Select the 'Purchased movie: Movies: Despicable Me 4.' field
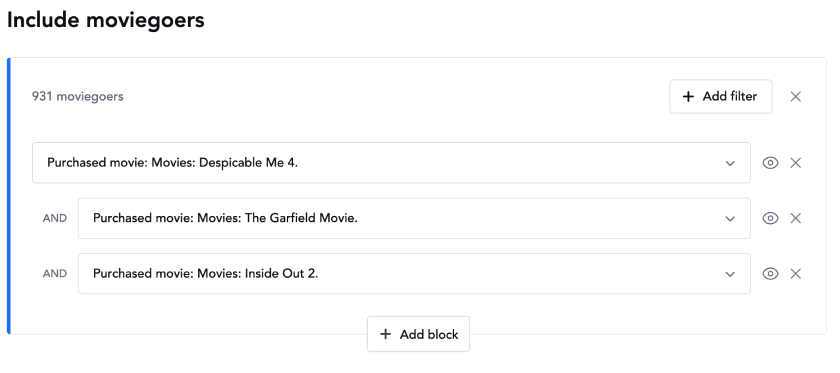Image resolution: width=840 pixels, height=373 pixels. (391, 163)
